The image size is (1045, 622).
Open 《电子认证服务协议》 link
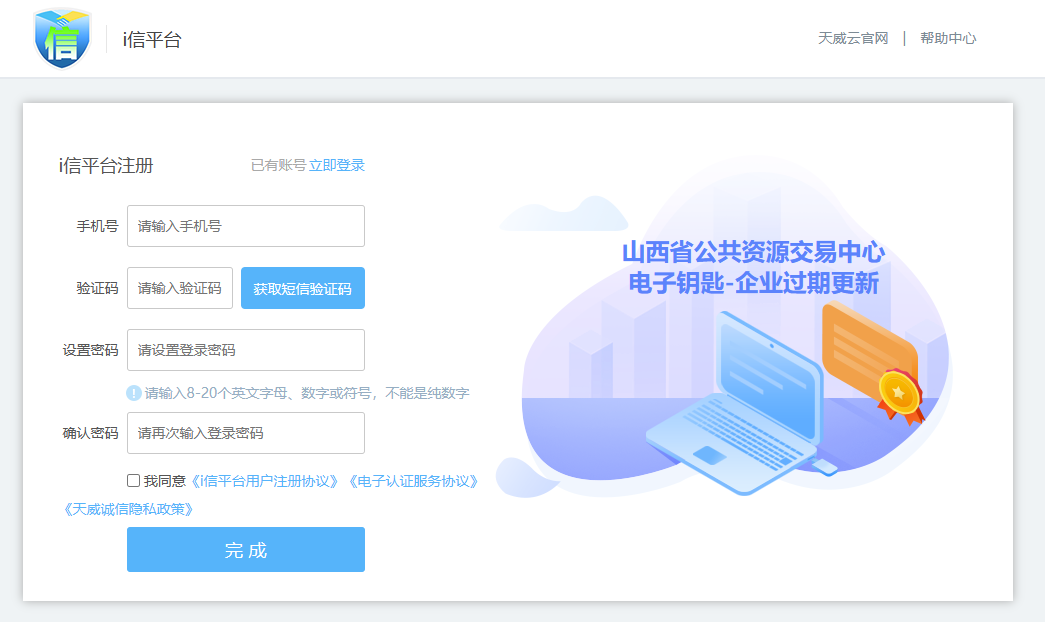click(412, 481)
